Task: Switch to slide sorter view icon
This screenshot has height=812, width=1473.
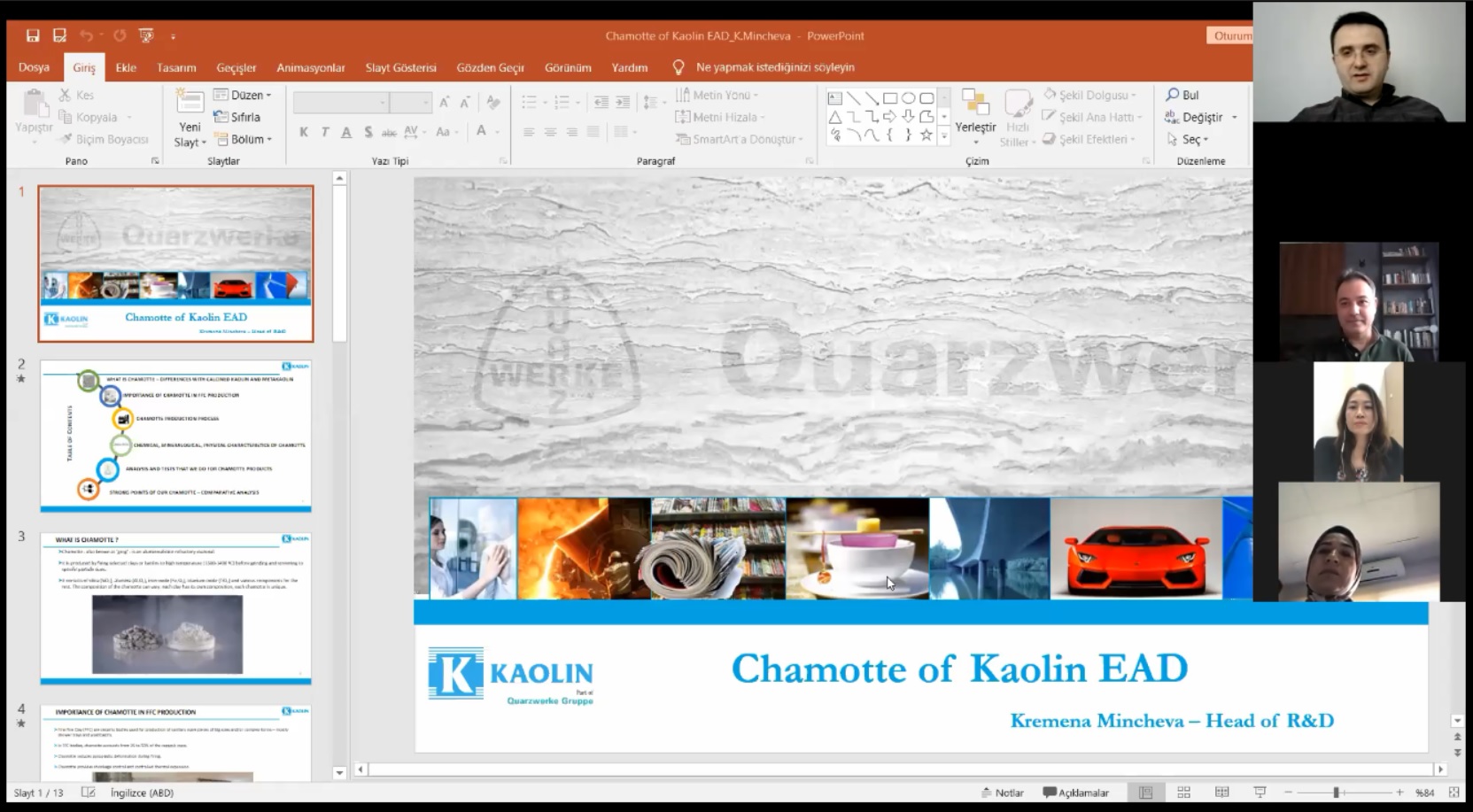Action: [x=1183, y=793]
